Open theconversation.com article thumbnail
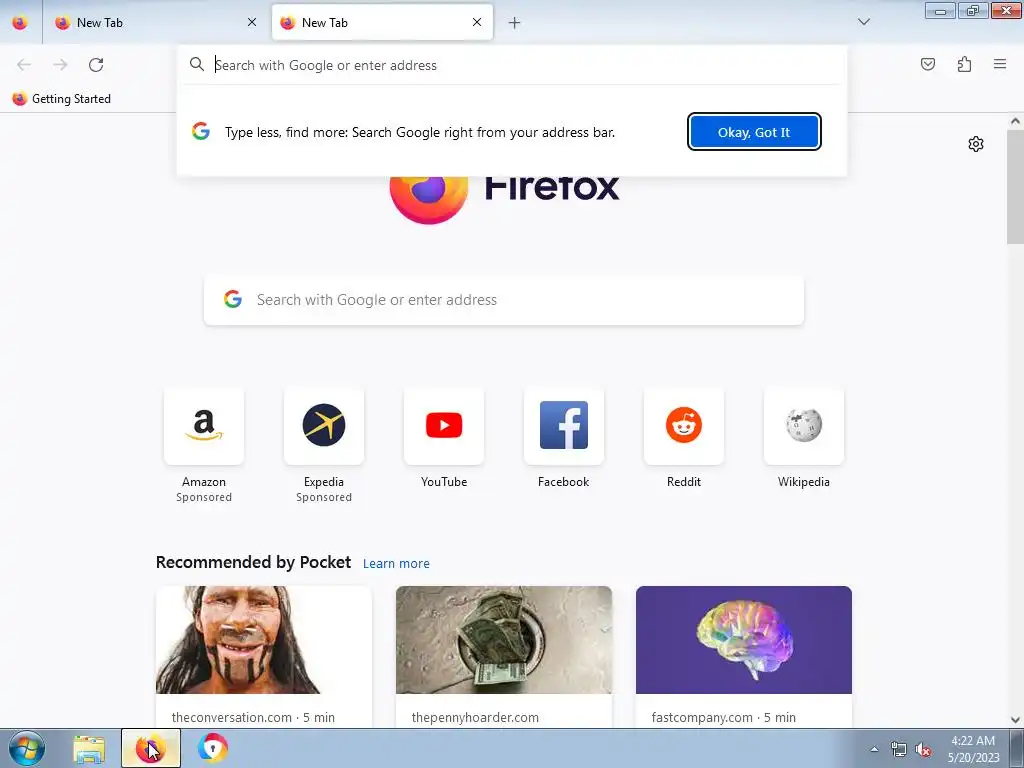The width and height of the screenshot is (1024, 768). [264, 640]
